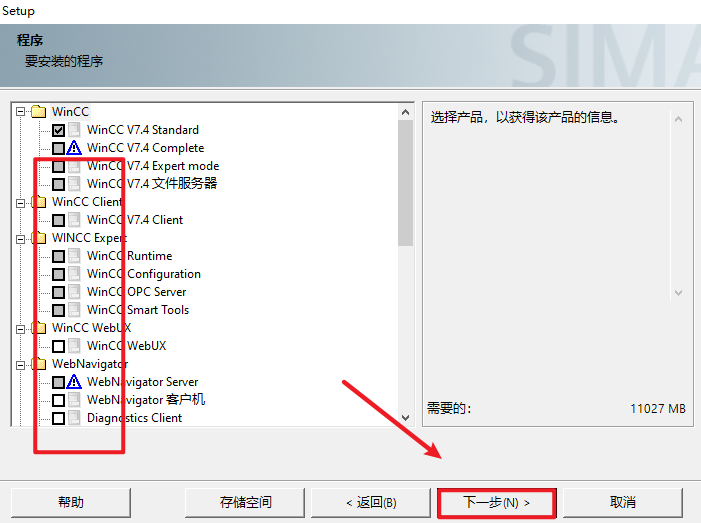Click the document icon beside Diagnostics Client
This screenshot has height=523, width=701.
pyautogui.click(x=75, y=418)
